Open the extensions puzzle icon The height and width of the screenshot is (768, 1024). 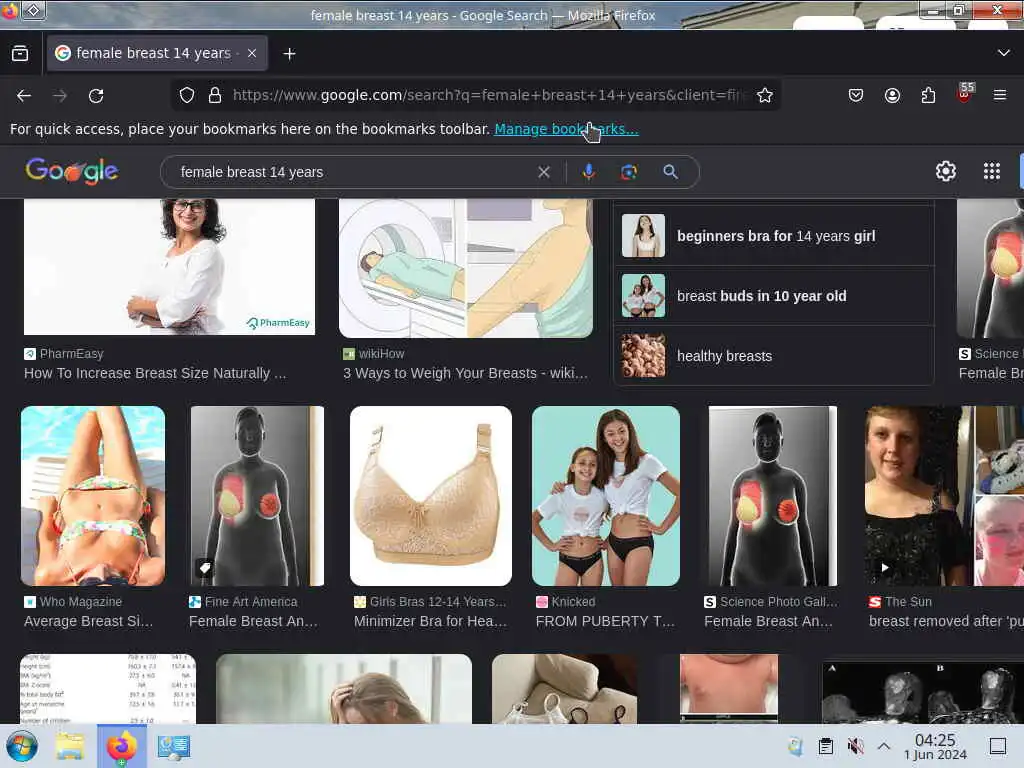(928, 95)
